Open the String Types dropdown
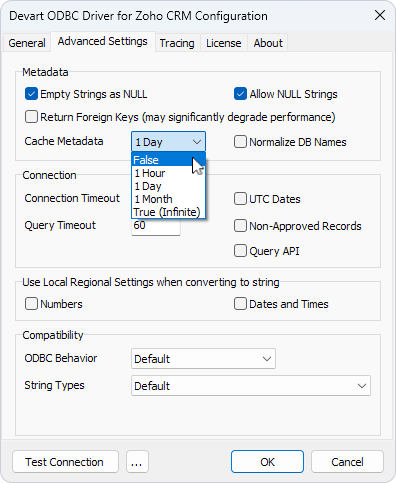The height and width of the screenshot is (483, 396). click(251, 386)
